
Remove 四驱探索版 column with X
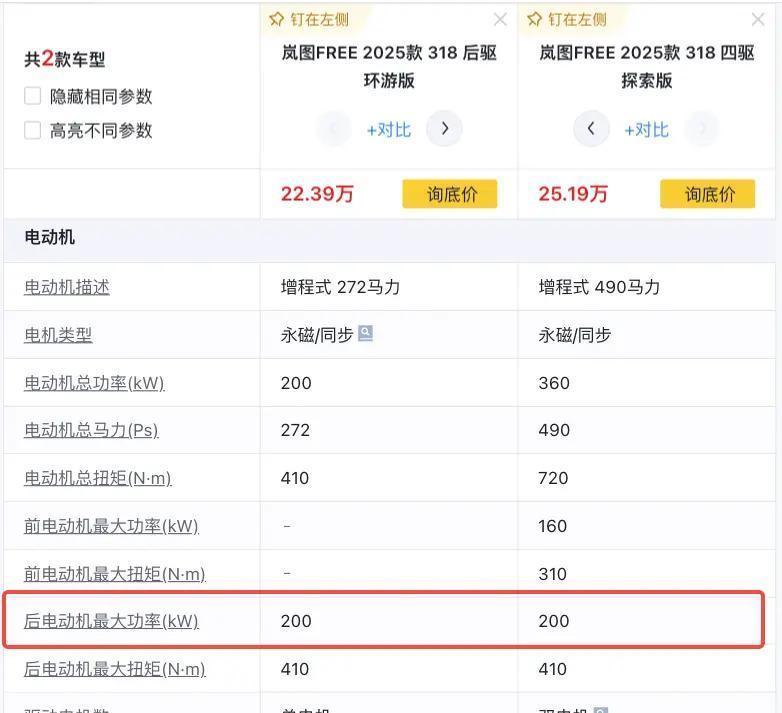point(758,19)
